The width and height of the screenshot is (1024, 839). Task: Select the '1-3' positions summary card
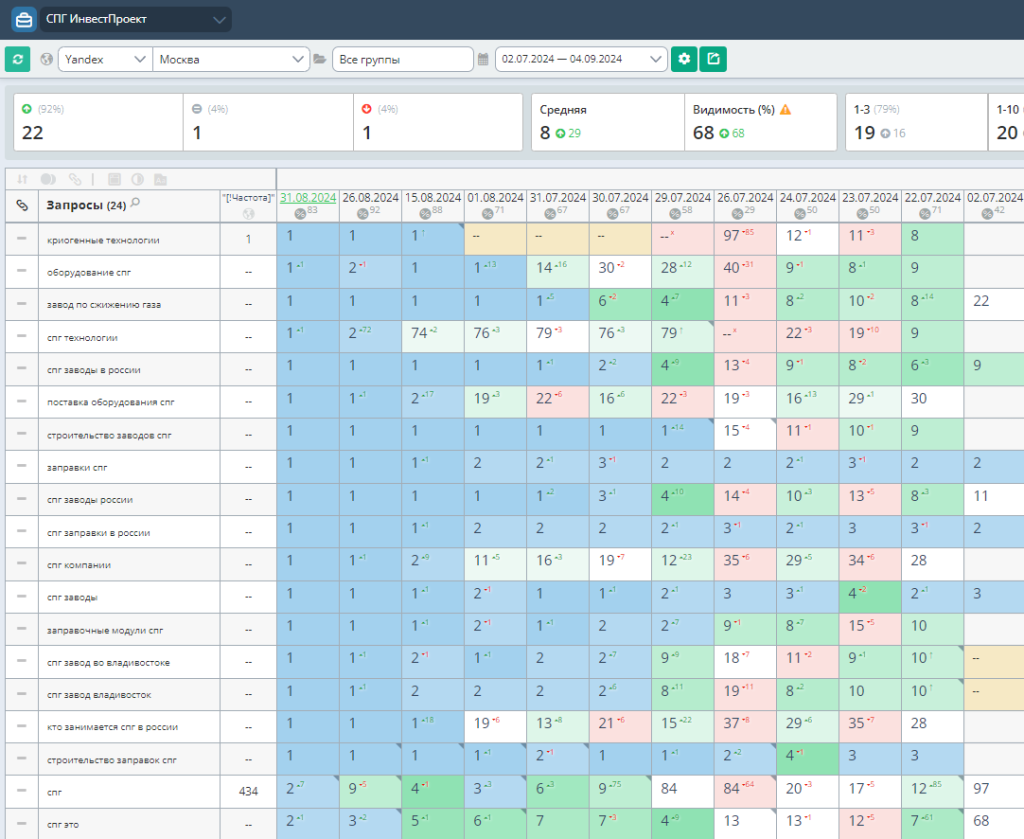coord(916,122)
